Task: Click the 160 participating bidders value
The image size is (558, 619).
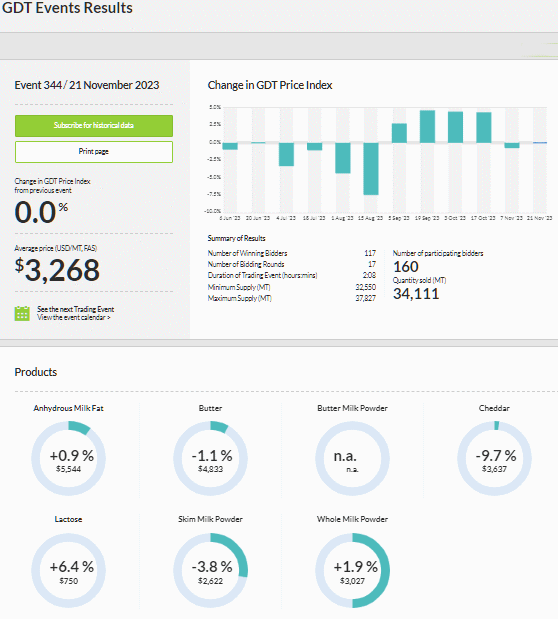Action: [x=406, y=267]
